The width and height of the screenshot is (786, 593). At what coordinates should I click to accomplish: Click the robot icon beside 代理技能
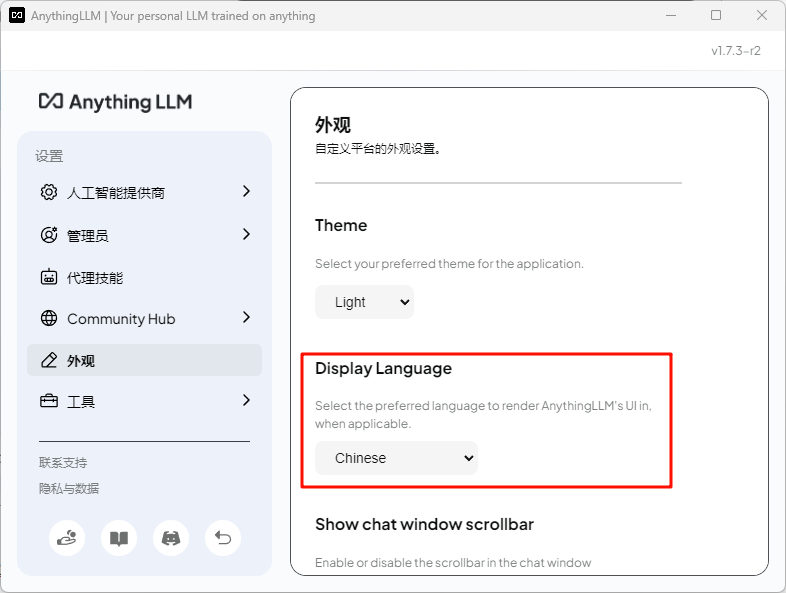[x=49, y=277]
